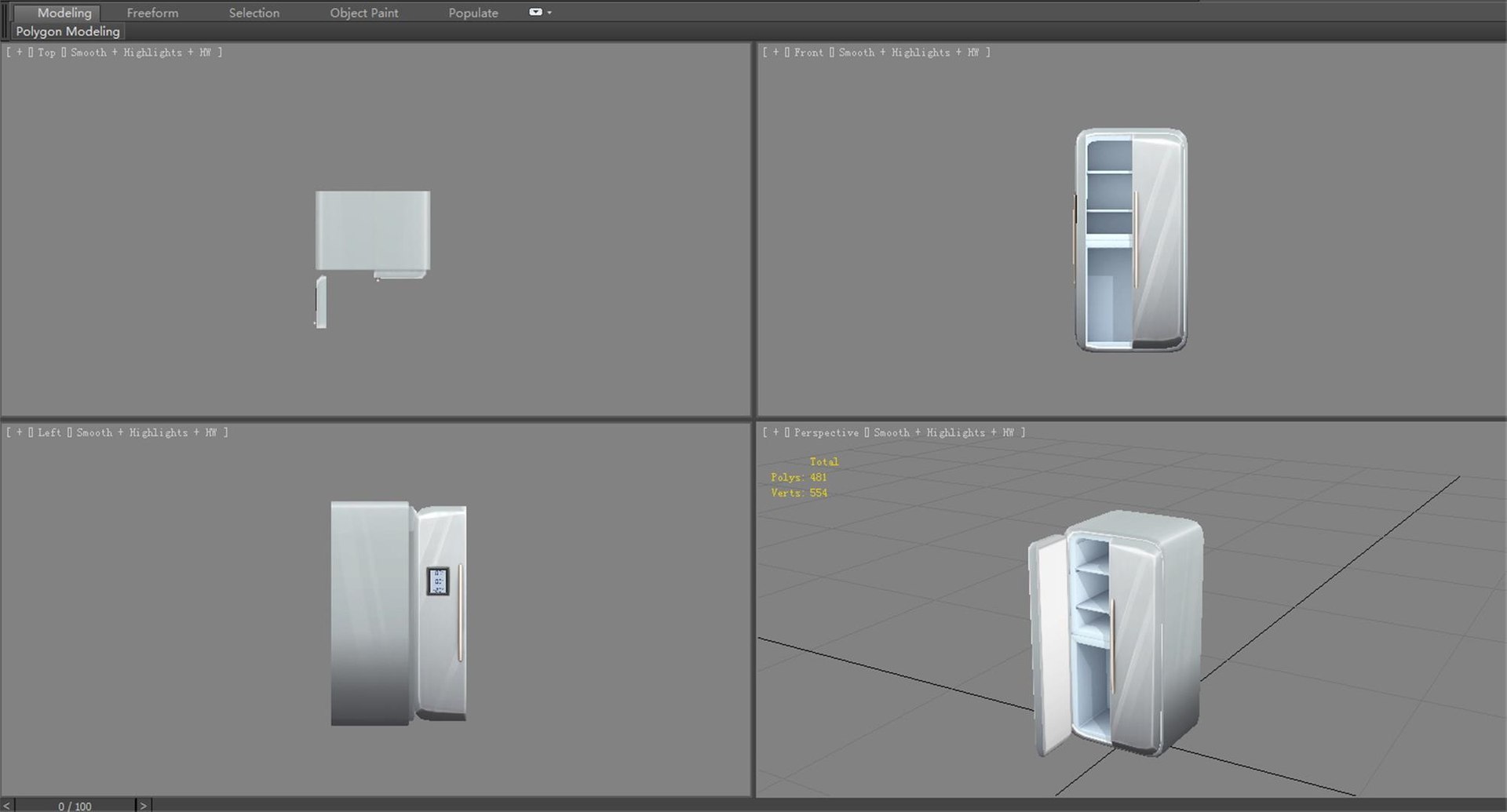Image resolution: width=1507 pixels, height=812 pixels.
Task: Expand the Polygon Modeling panel
Action: [68, 31]
